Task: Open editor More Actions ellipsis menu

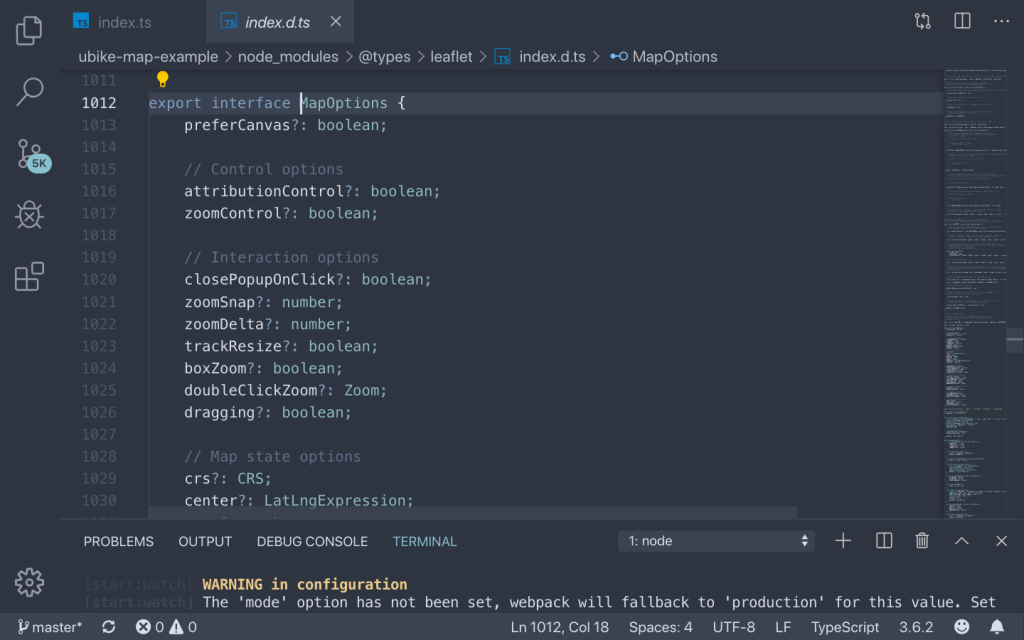Action: pyautogui.click(x=1001, y=21)
